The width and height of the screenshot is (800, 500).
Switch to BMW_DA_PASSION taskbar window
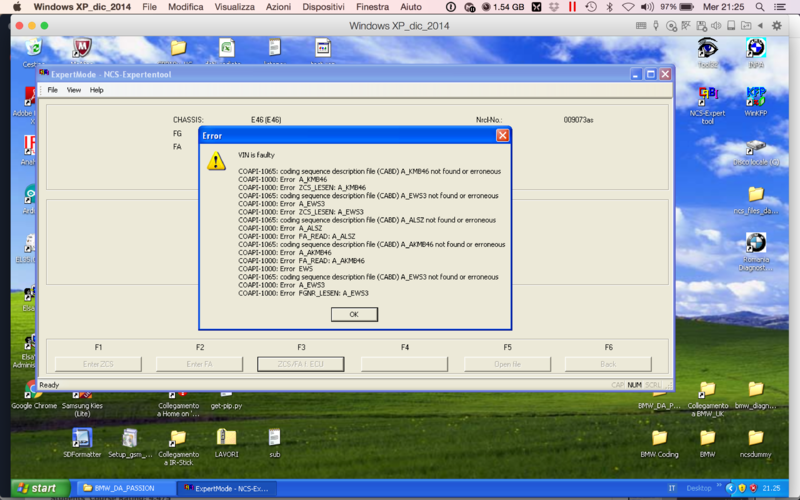tap(126, 488)
